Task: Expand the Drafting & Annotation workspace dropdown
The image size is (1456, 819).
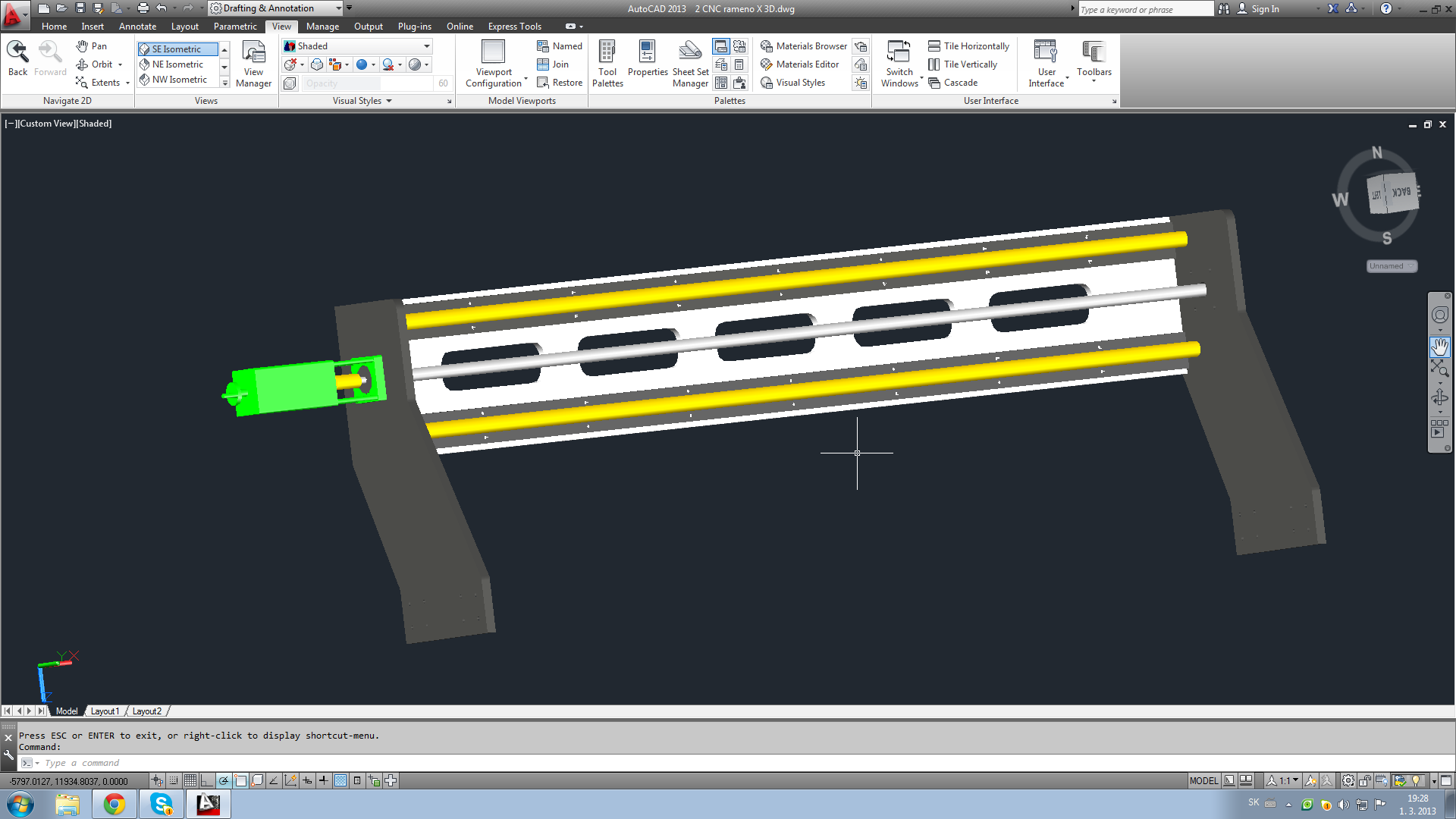Action: [338, 8]
